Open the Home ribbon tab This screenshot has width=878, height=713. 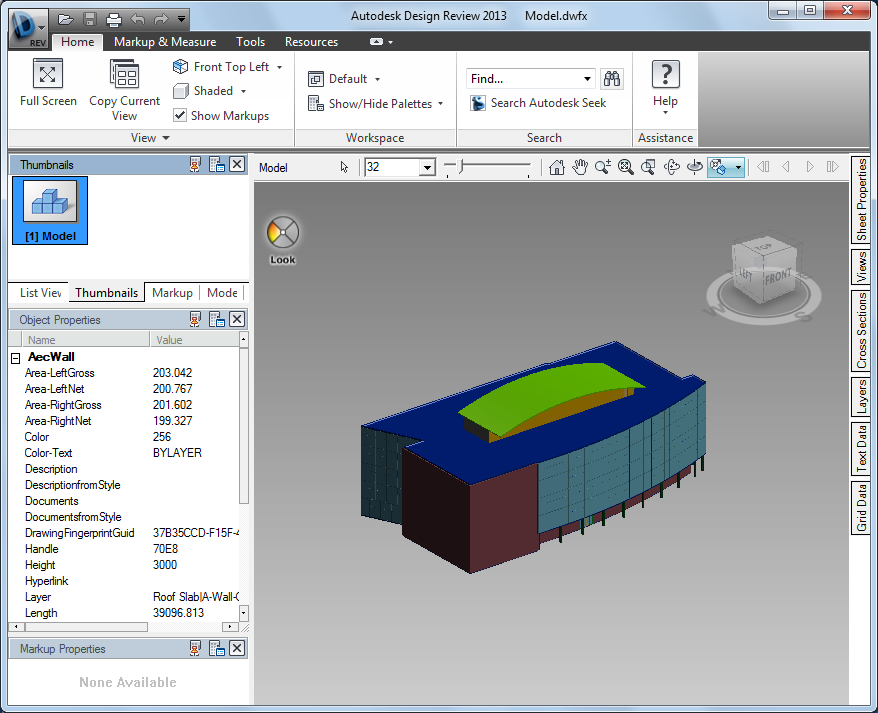click(77, 42)
